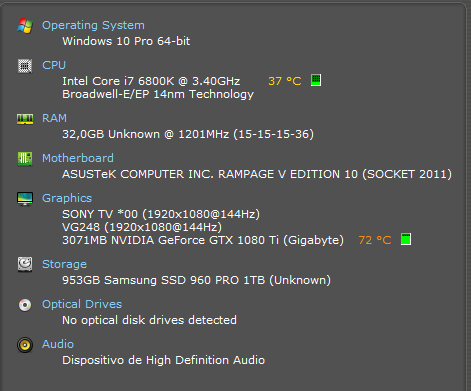Open the Storage section heading
The height and width of the screenshot is (391, 471).
point(64,264)
